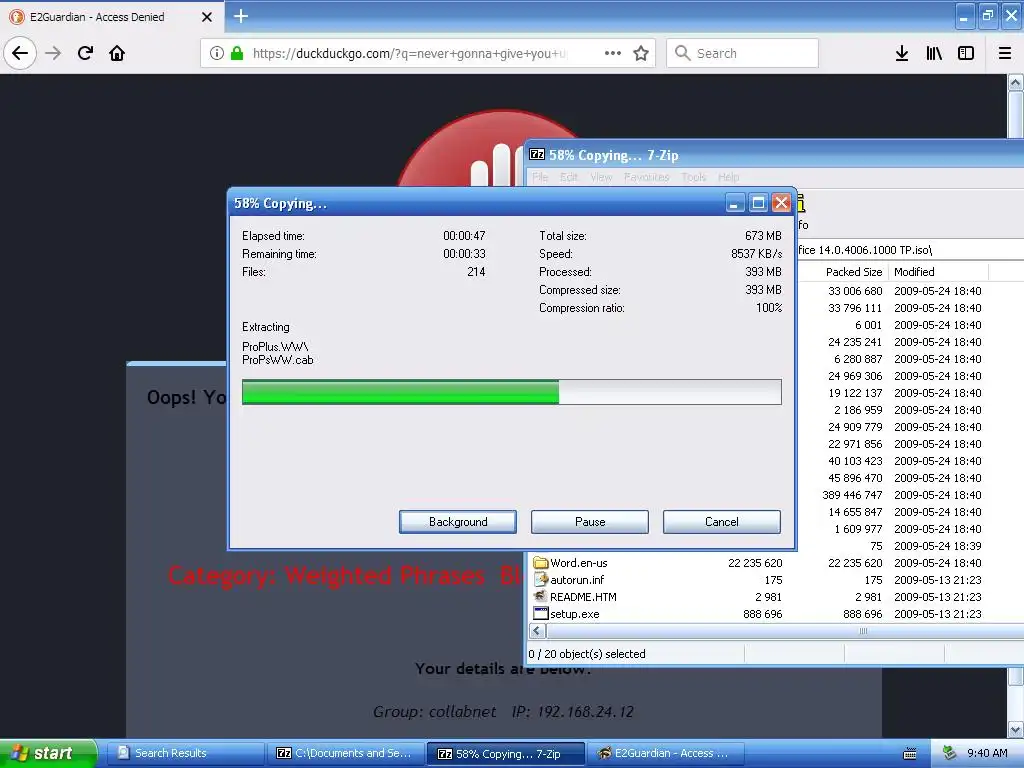Click the packed size 6 001 entry
Viewport: 1024px width, 768px height.
click(869, 325)
